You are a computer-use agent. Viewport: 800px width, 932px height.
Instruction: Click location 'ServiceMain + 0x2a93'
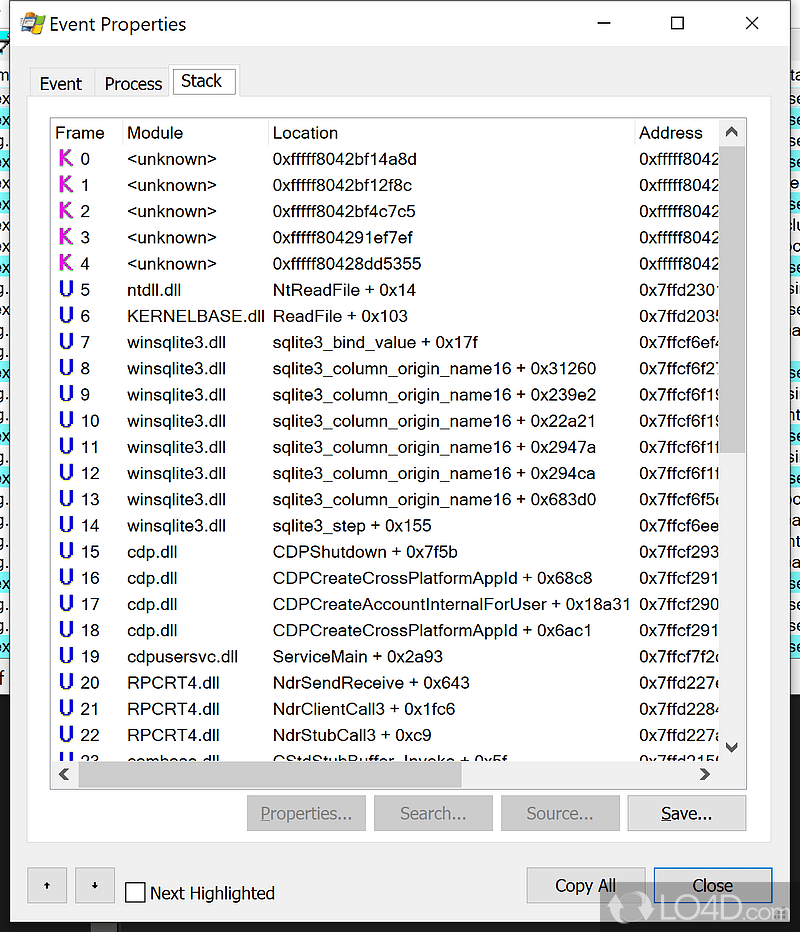[x=357, y=656]
